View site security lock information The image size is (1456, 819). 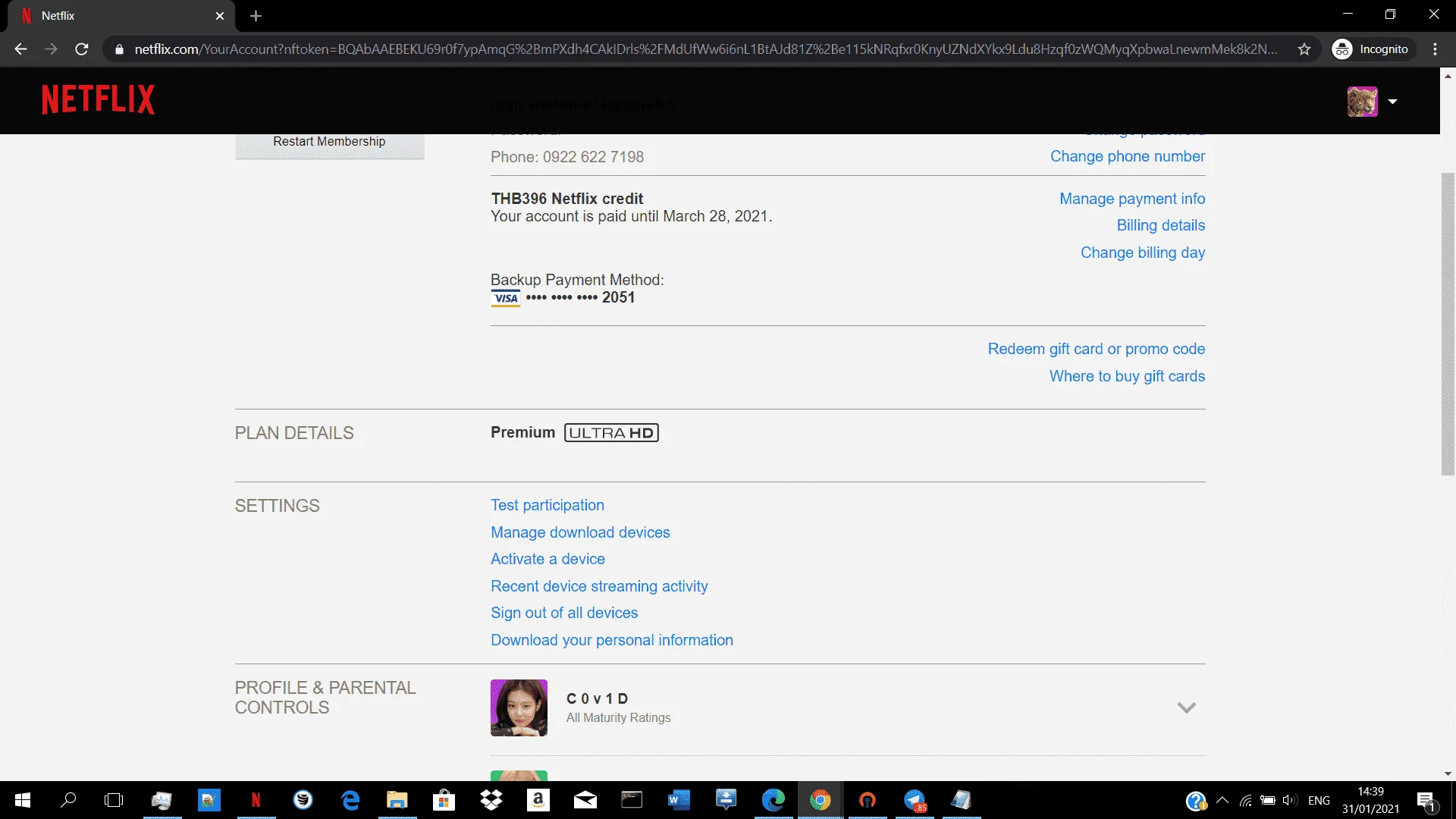[x=119, y=49]
